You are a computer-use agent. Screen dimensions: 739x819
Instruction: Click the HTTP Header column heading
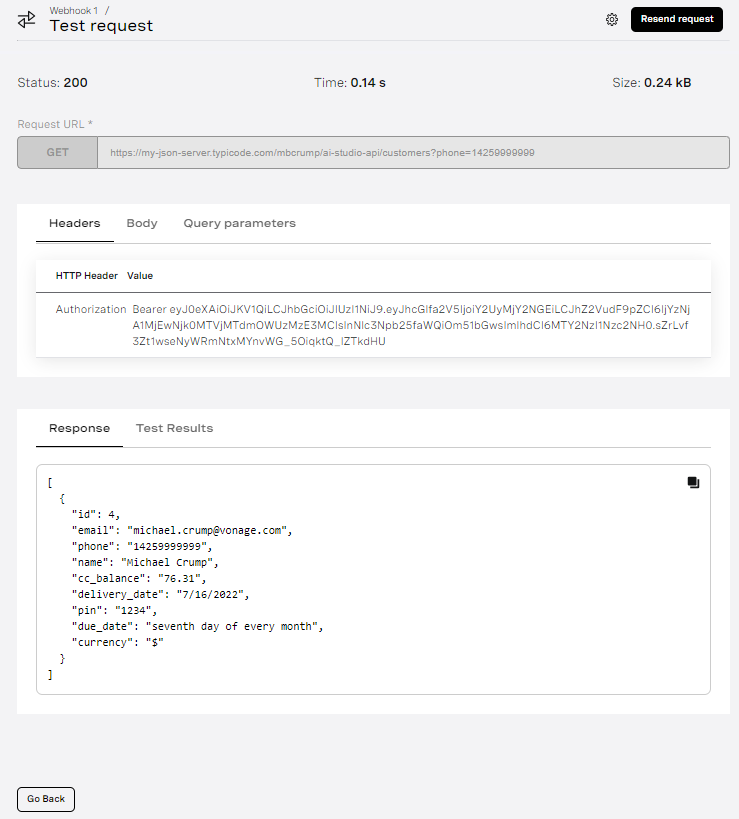(x=87, y=276)
